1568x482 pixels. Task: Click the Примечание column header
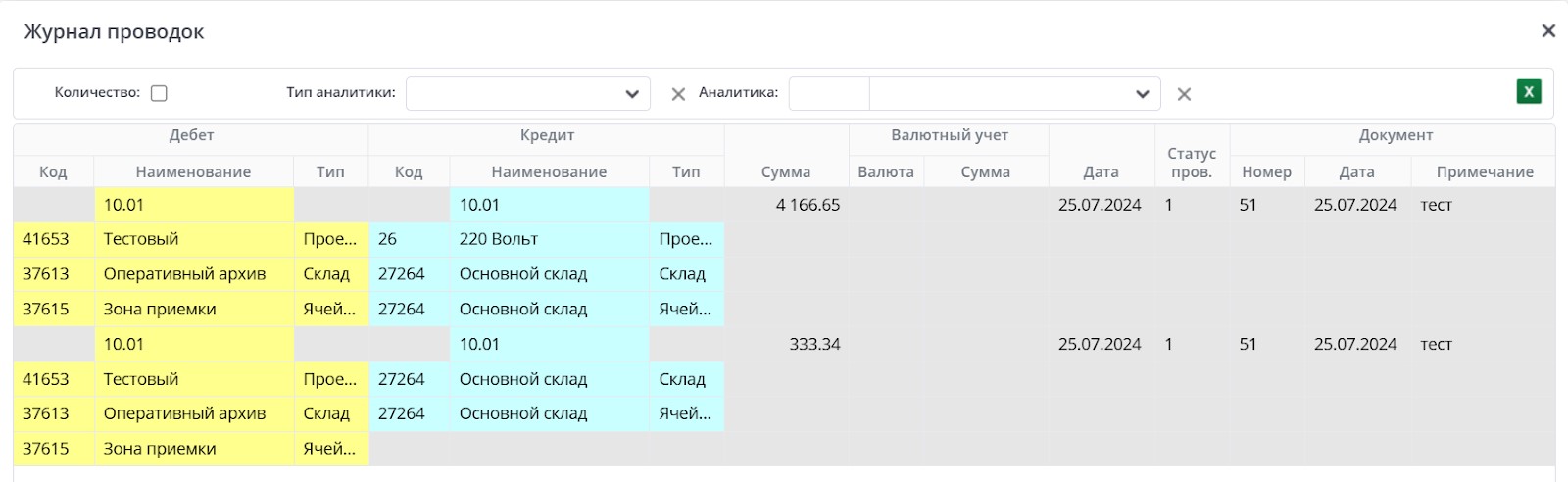1484,171
